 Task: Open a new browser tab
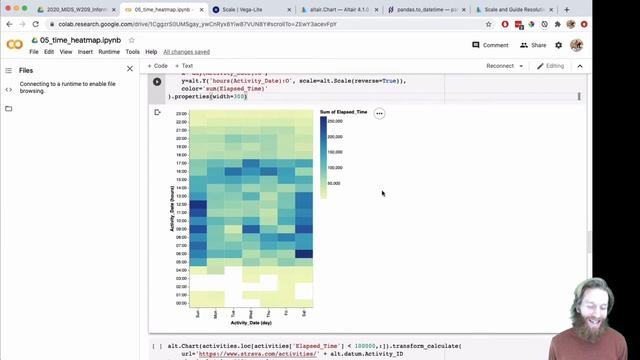point(567,9)
